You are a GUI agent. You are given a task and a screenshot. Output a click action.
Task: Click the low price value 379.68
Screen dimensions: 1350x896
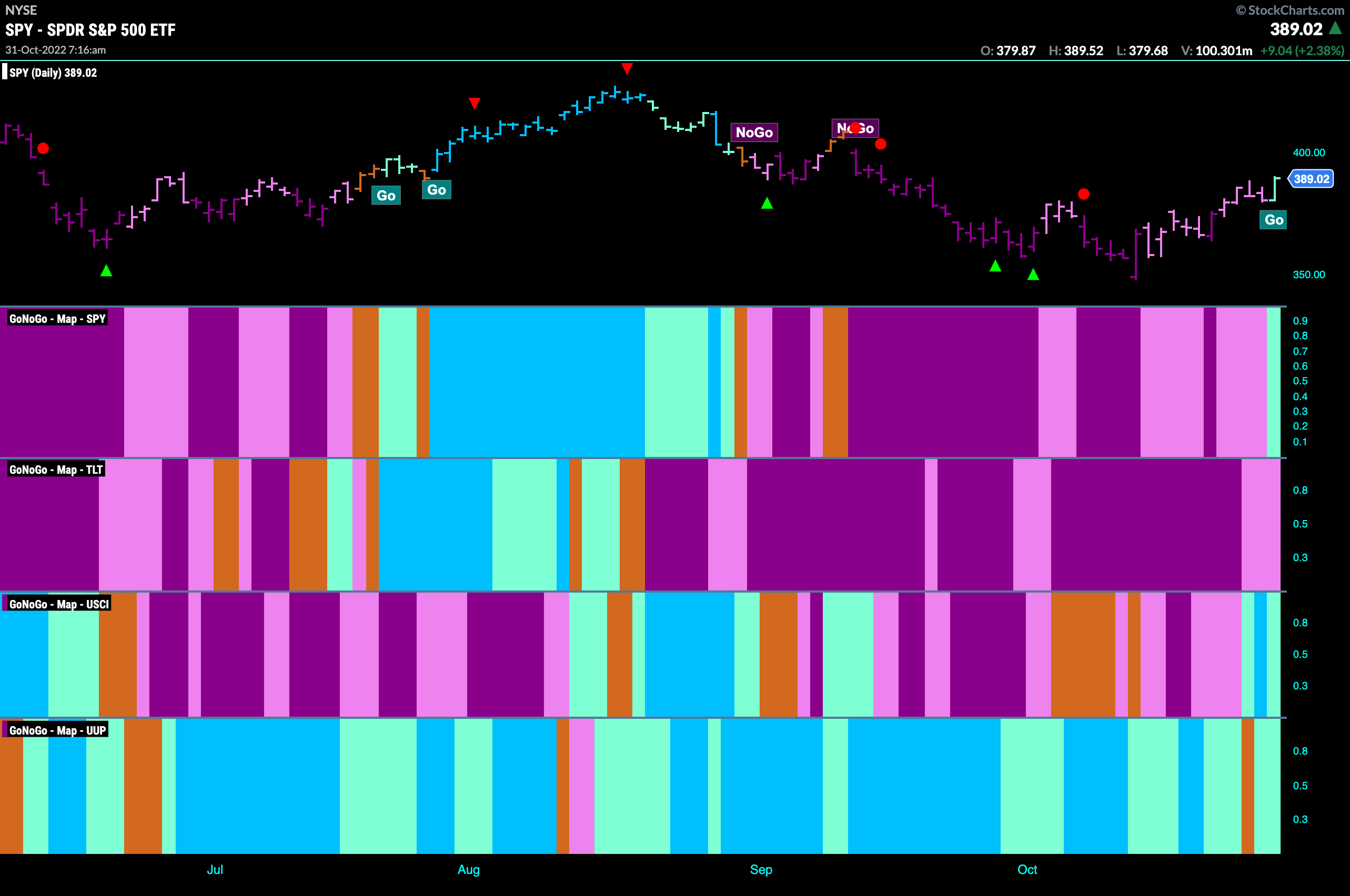coord(1148,51)
